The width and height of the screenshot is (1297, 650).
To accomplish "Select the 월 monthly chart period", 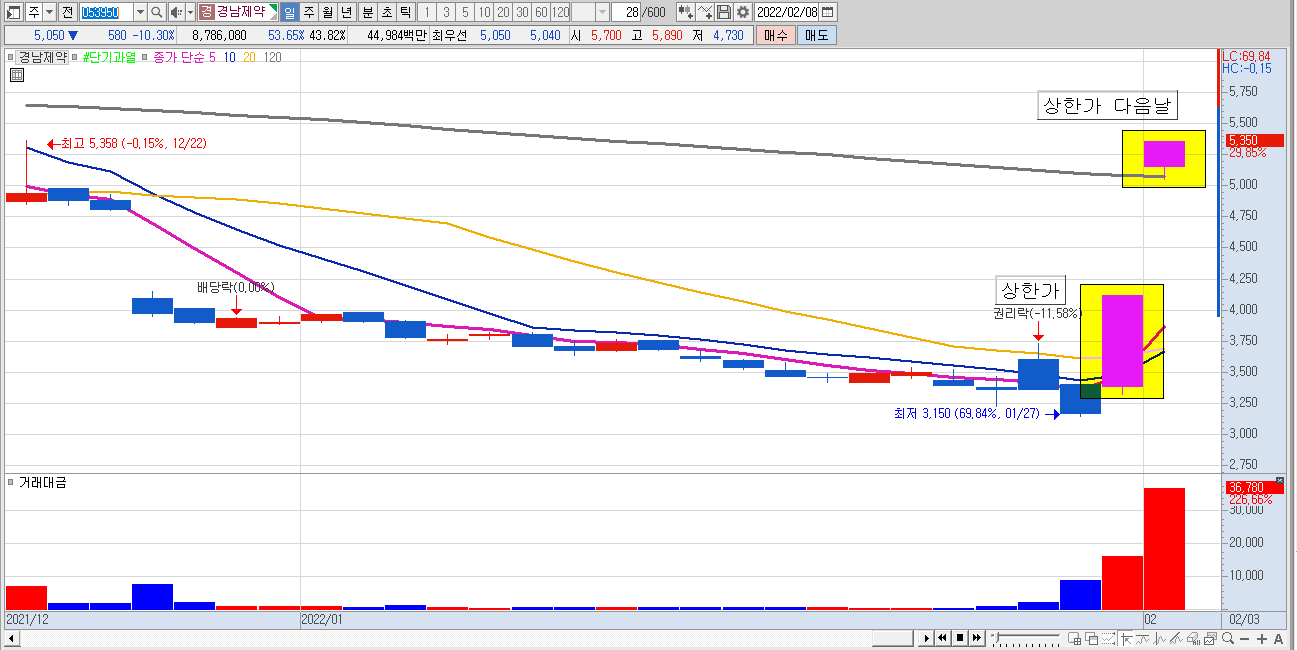I will point(327,12).
